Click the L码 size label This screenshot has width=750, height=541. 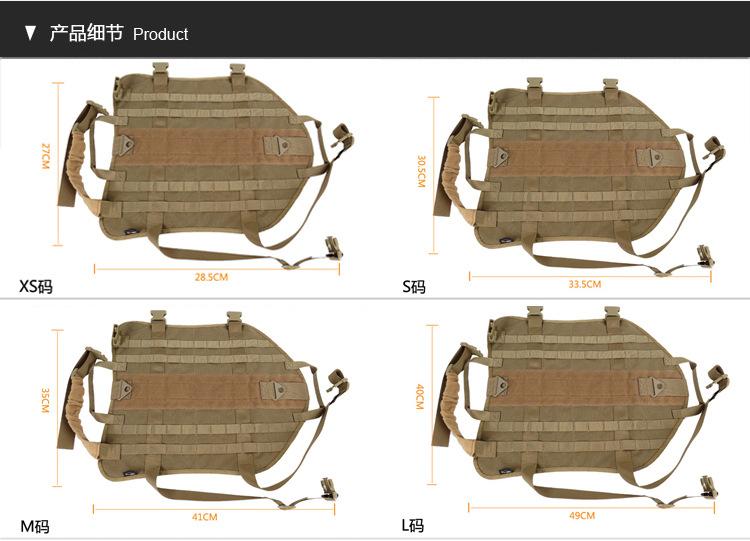413,526
